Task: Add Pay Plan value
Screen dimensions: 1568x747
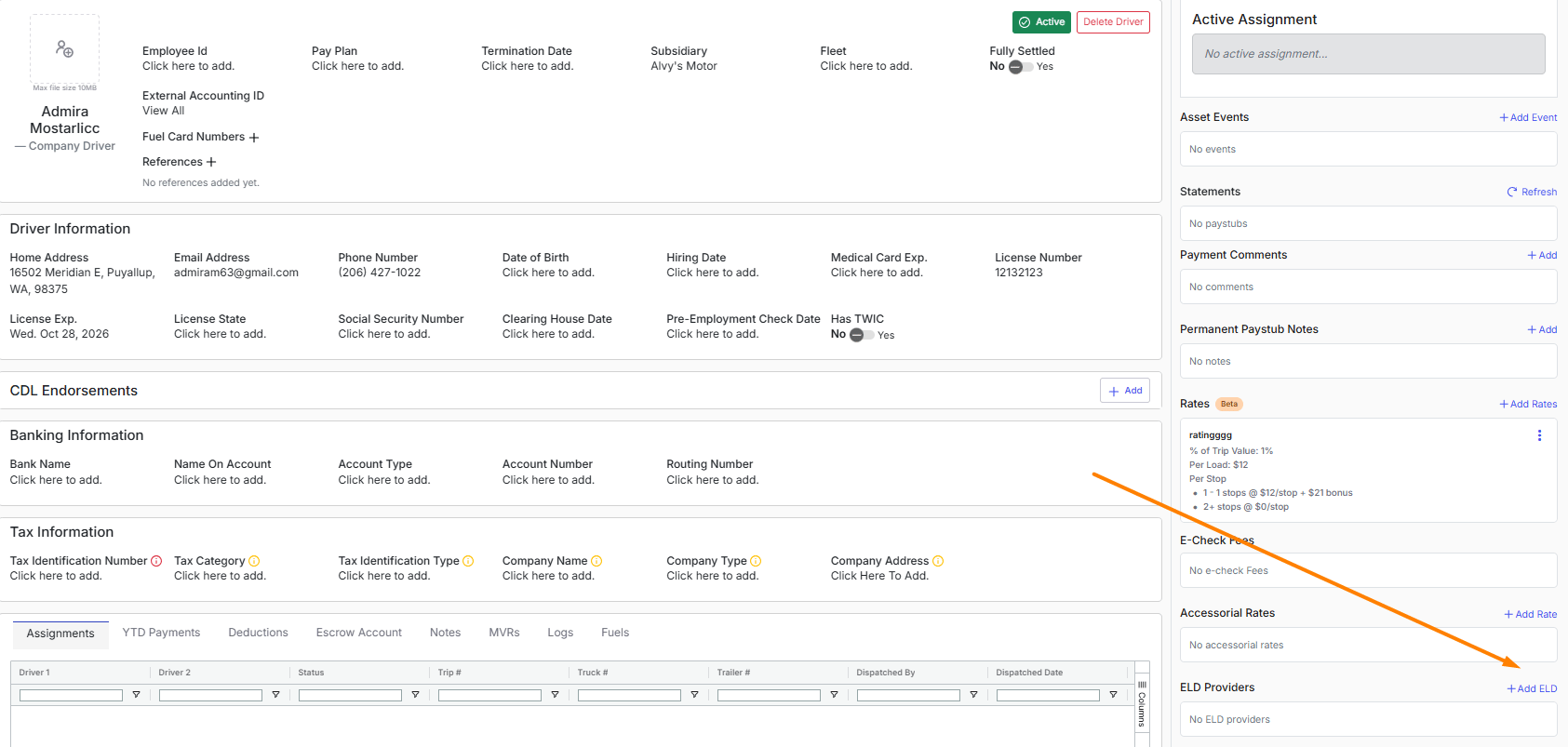Action: coord(357,66)
